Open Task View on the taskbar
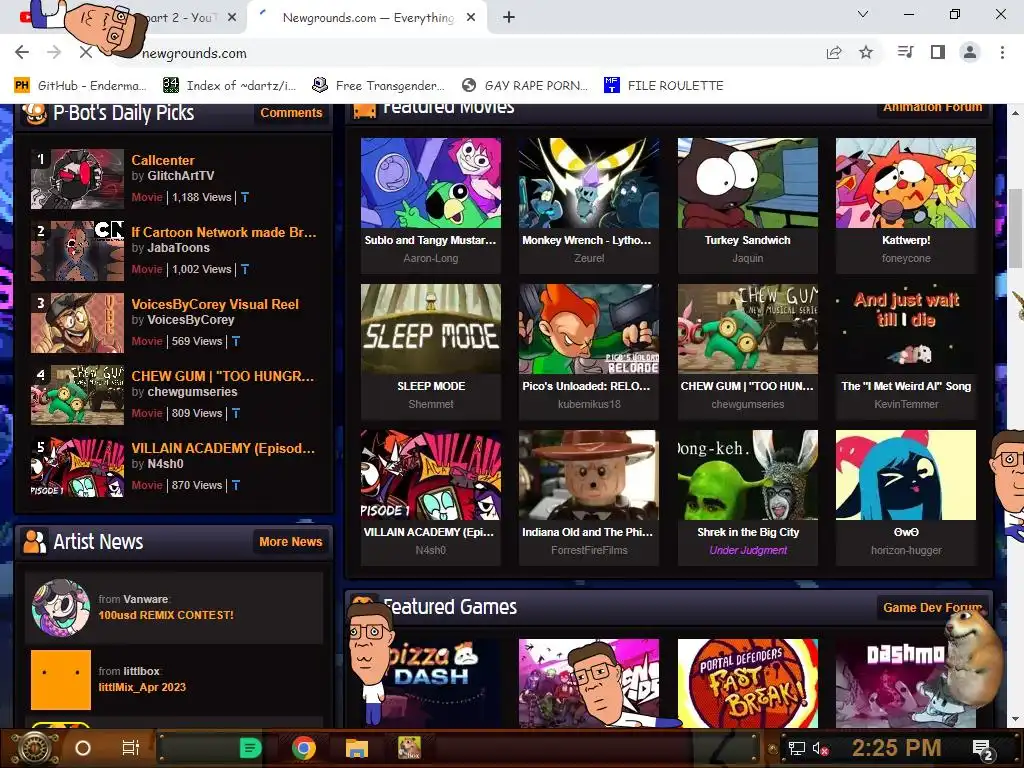 (131, 748)
